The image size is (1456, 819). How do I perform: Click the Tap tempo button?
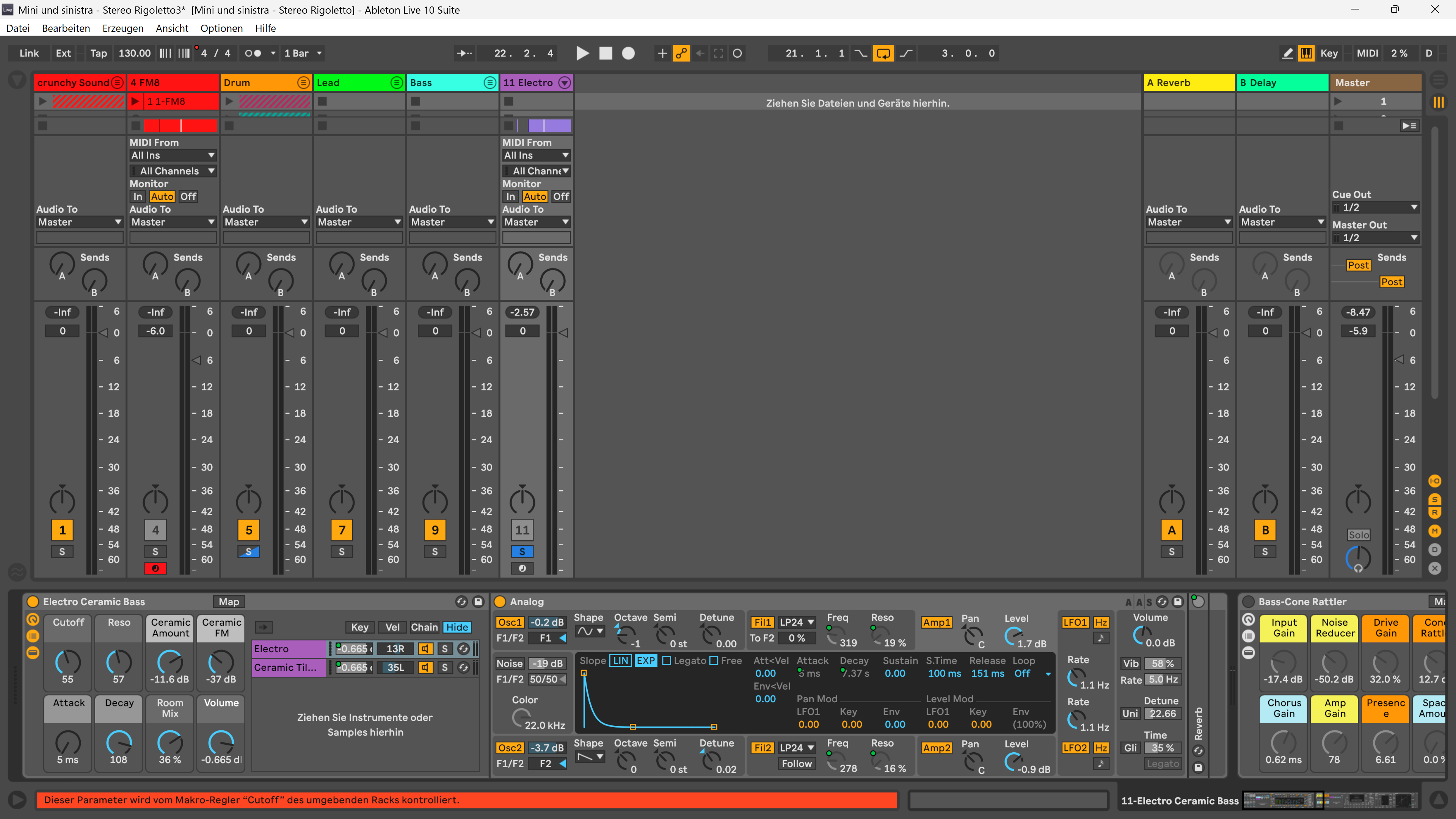[98, 53]
